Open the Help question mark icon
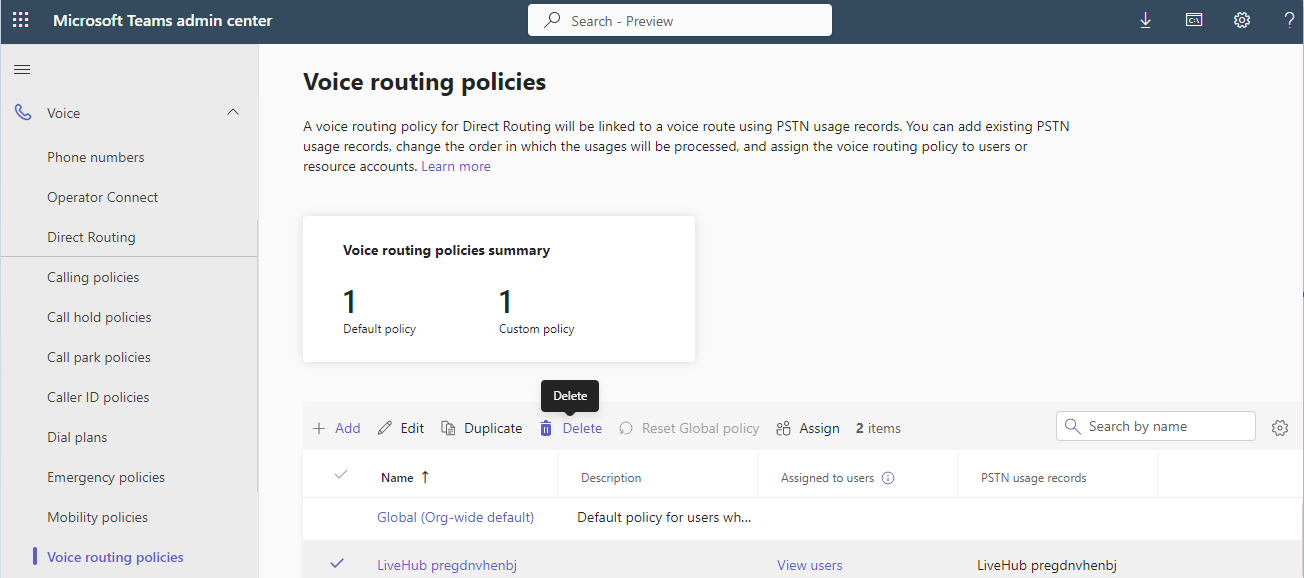Screen dimensions: 1304x578 point(1290,20)
